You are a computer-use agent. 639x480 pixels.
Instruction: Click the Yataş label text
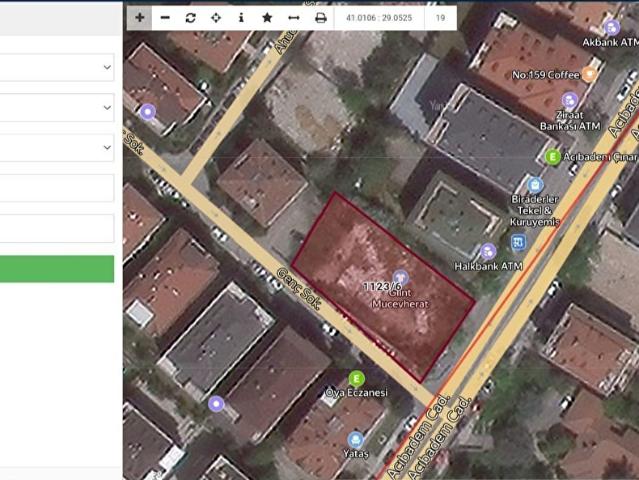point(356,454)
